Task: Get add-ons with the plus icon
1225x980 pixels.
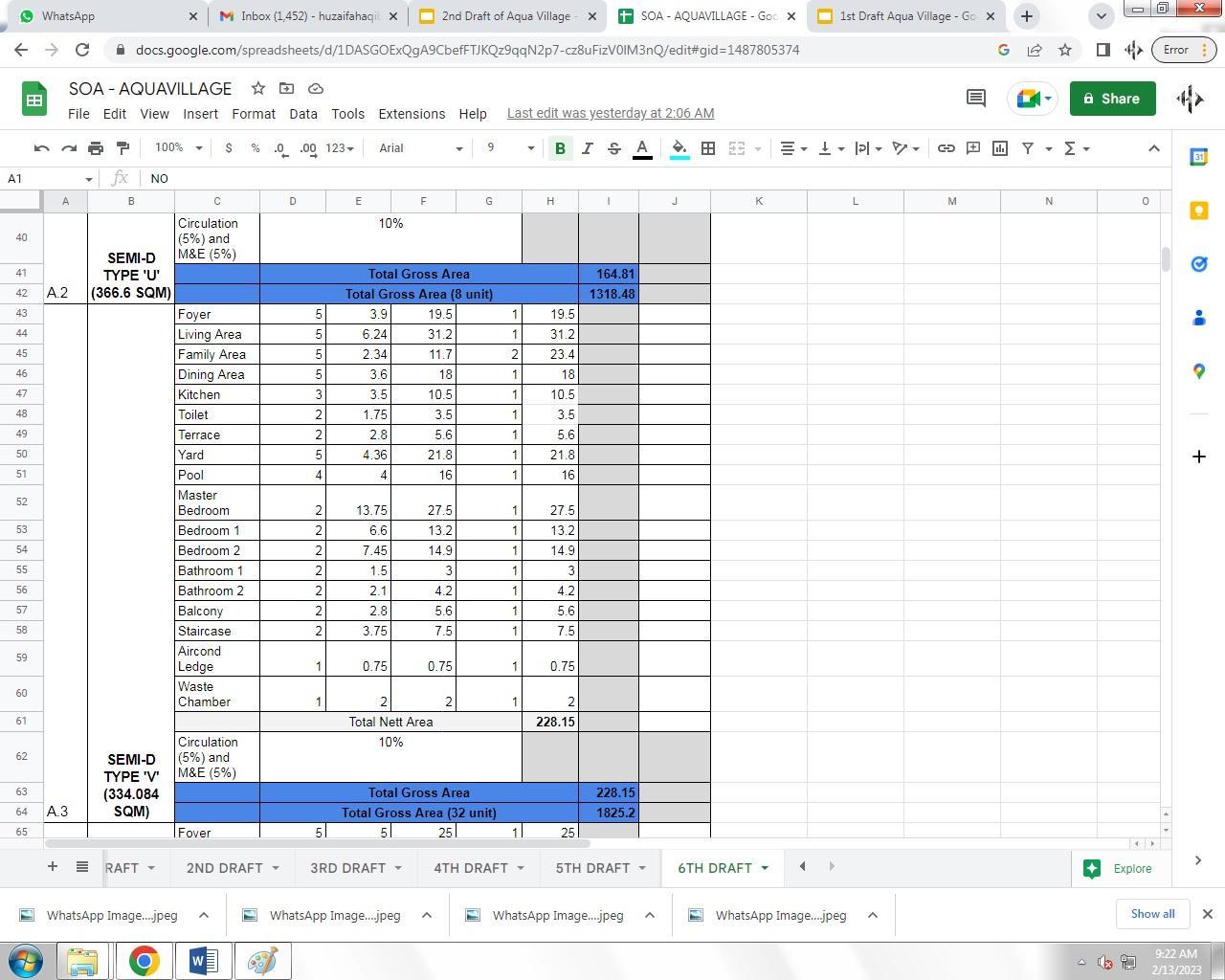Action: click(1198, 457)
